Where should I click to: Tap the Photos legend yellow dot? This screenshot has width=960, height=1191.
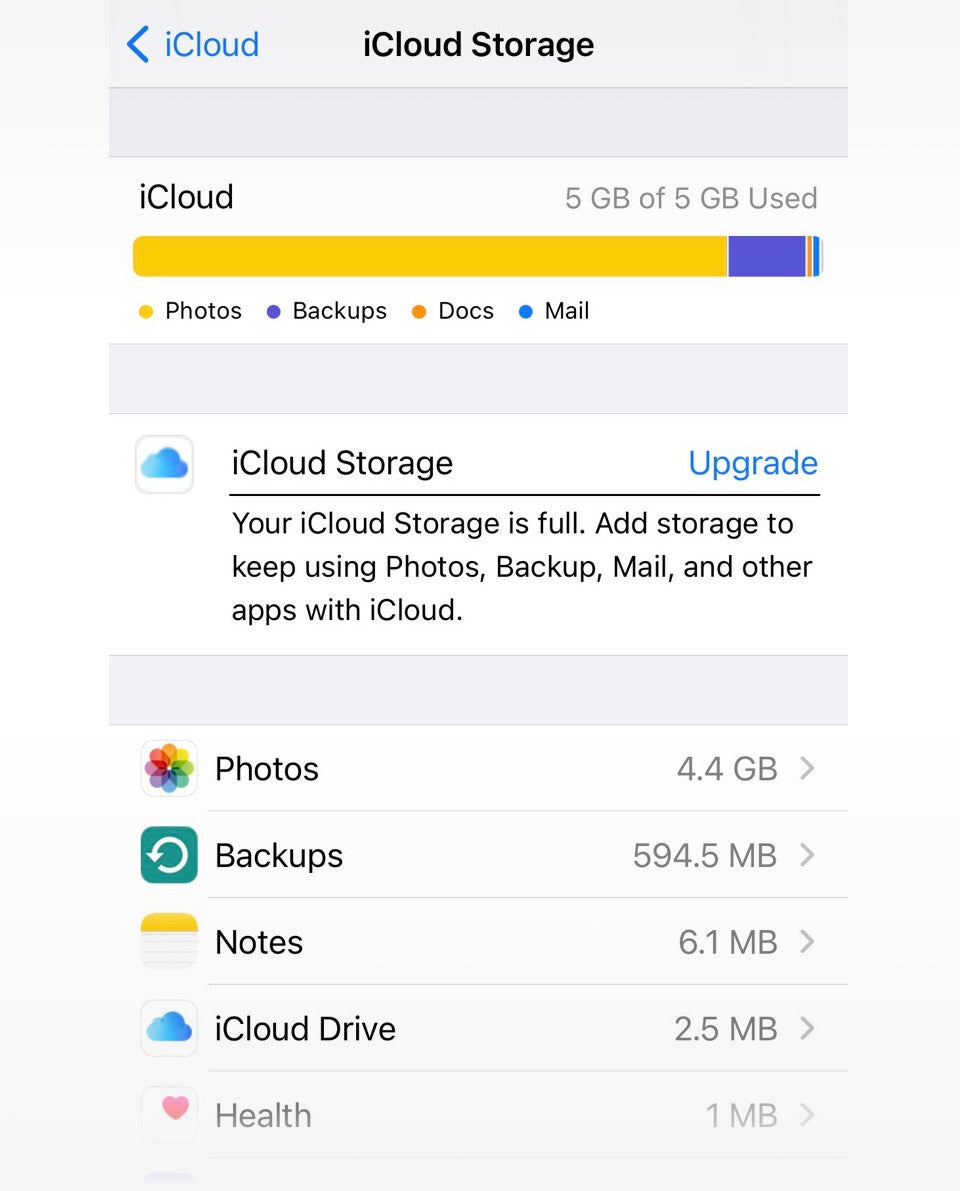click(146, 311)
